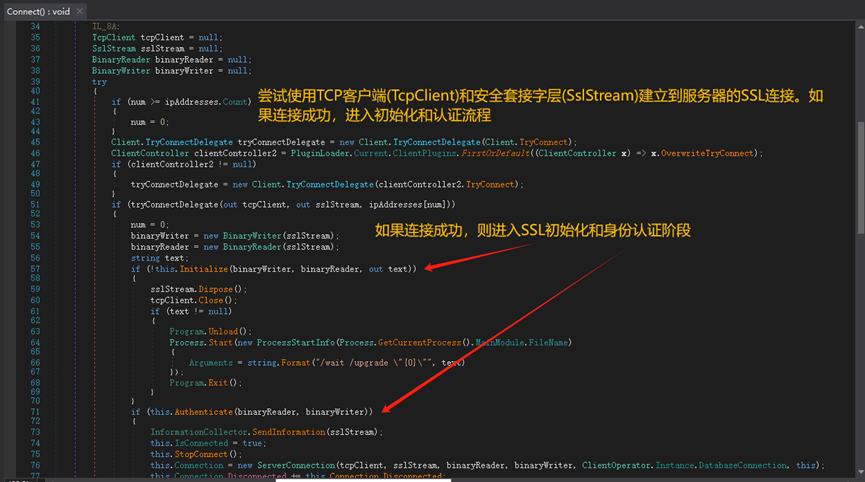Click the IL_8A label on line 34
This screenshot has height=482, width=865.
pyautogui.click(x=105, y=26)
